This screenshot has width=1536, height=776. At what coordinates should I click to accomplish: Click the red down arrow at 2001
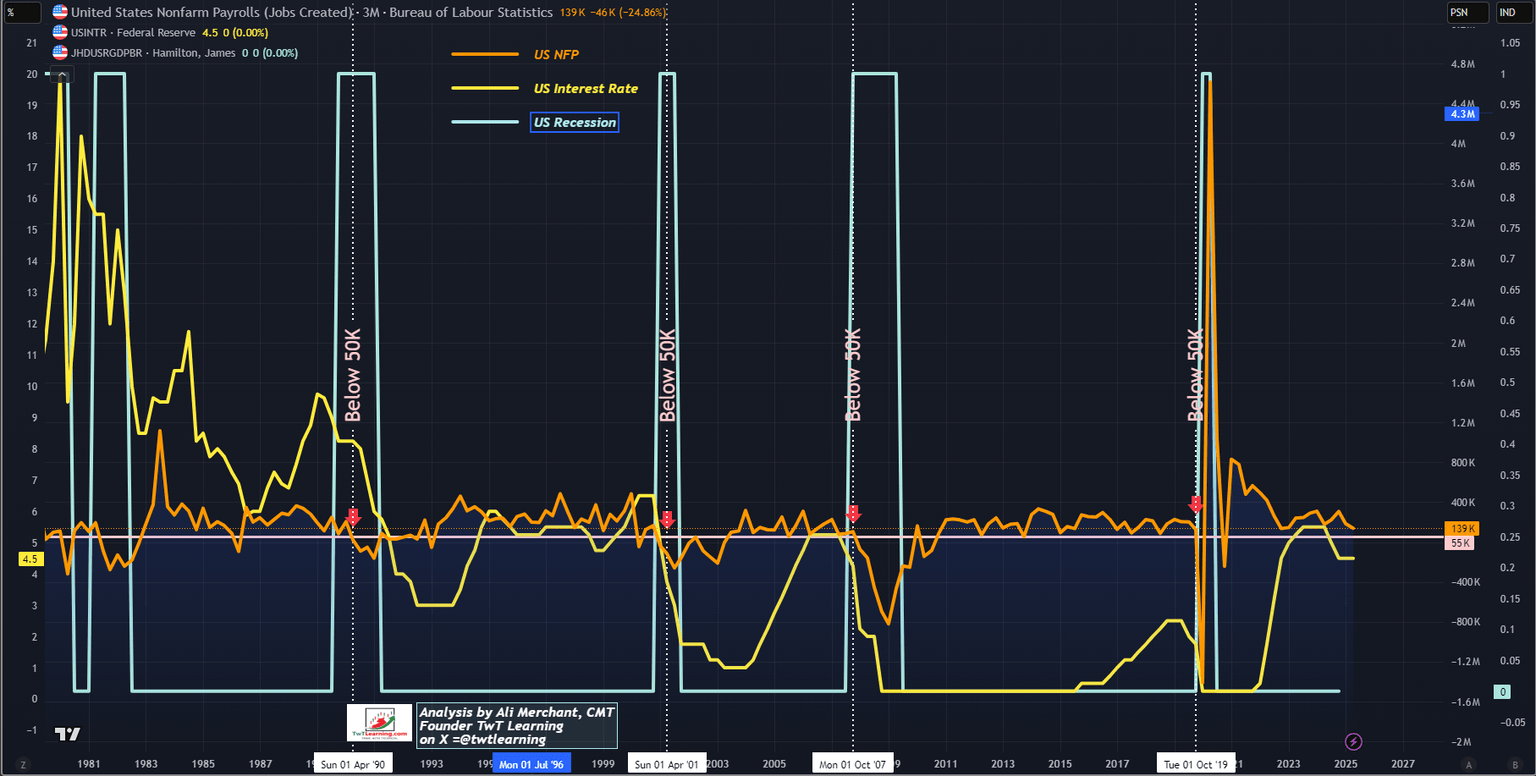tap(667, 520)
